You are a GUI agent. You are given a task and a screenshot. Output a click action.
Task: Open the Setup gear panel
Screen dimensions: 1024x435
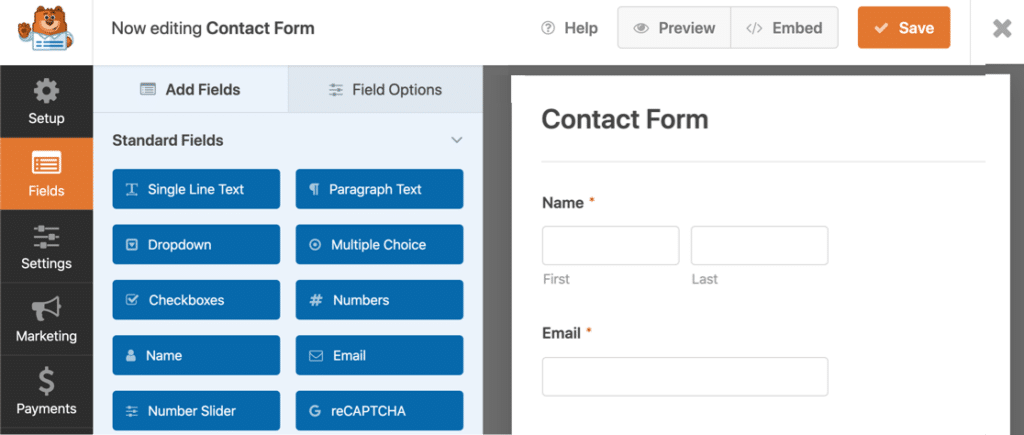(x=46, y=102)
